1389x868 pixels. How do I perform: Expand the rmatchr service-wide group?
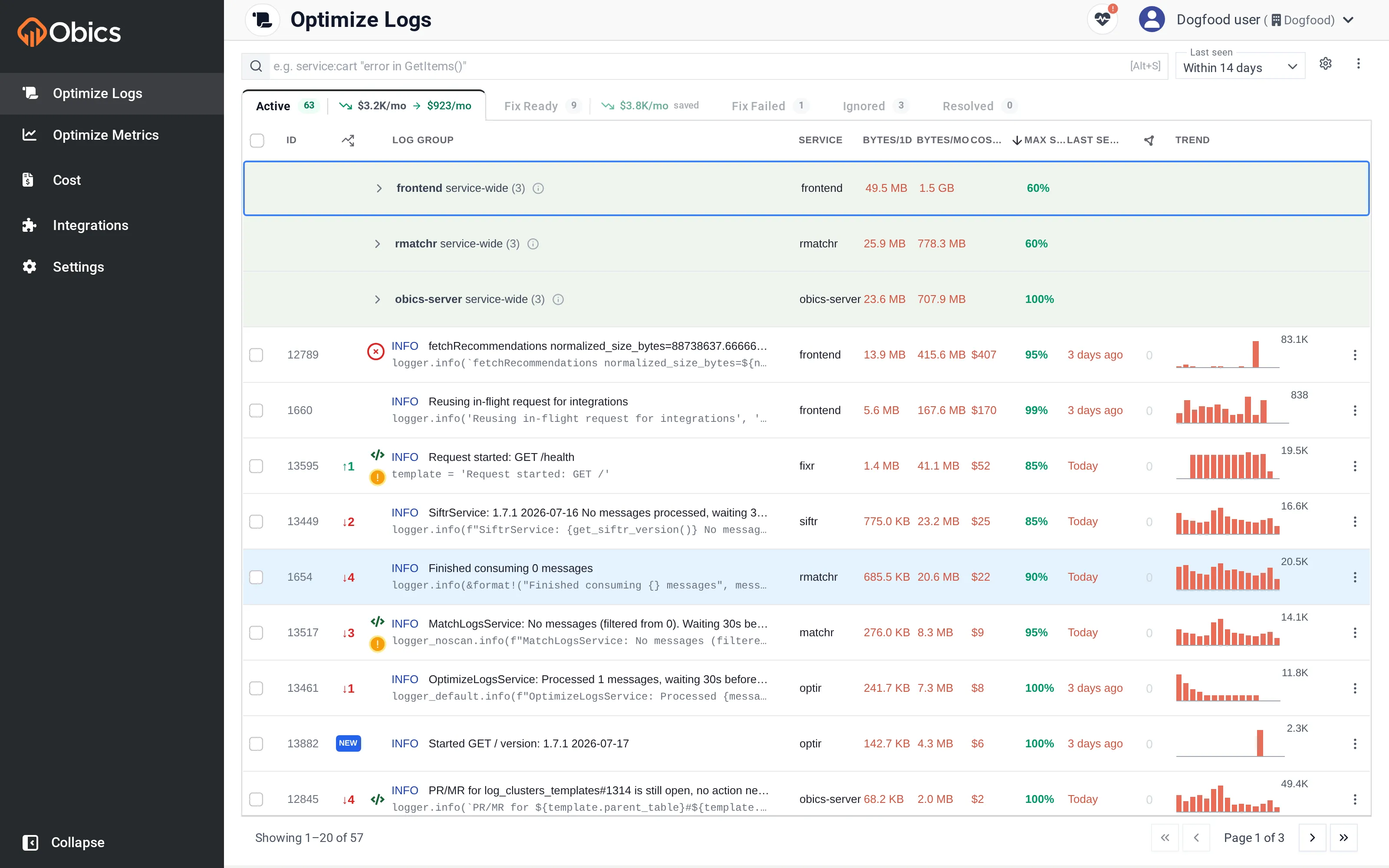[x=377, y=244]
